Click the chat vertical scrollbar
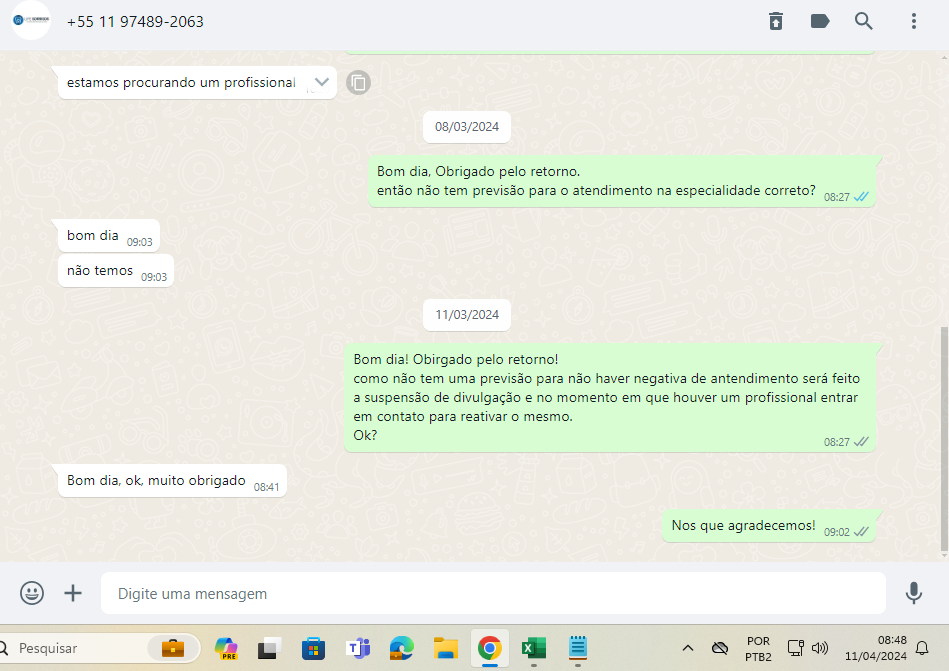Viewport: 949px width, 671px height. click(943, 438)
